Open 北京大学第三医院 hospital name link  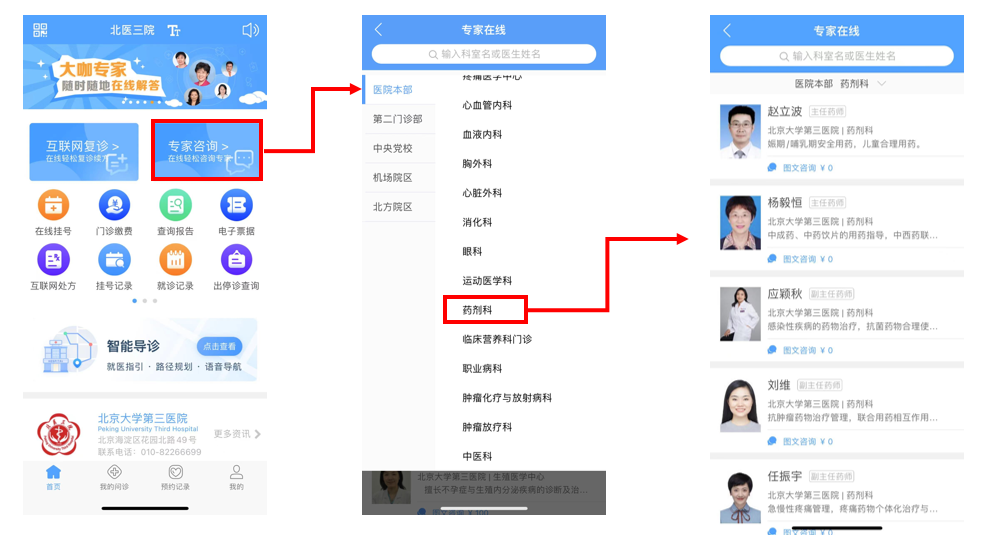[x=142, y=418]
